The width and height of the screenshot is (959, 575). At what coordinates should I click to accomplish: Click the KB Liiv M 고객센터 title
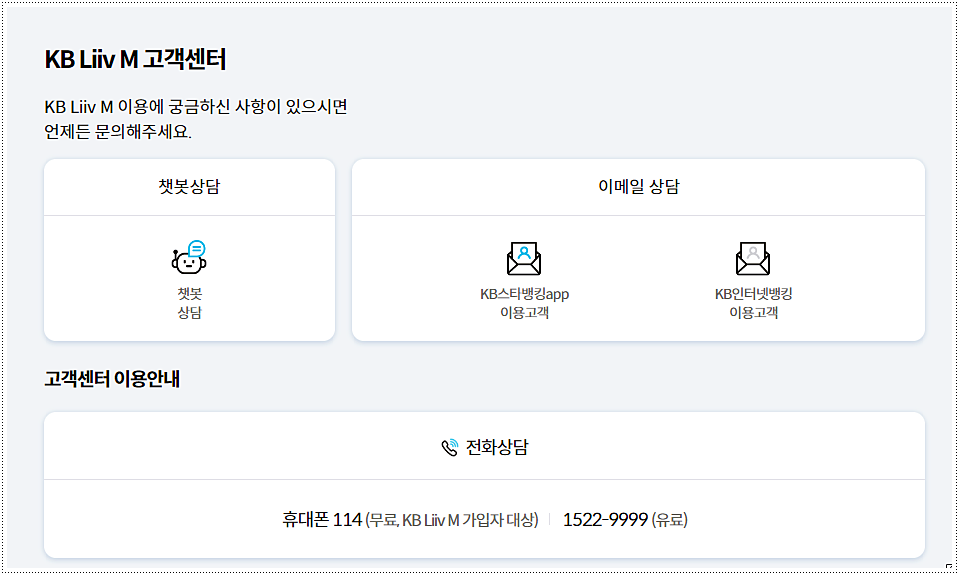(135, 59)
